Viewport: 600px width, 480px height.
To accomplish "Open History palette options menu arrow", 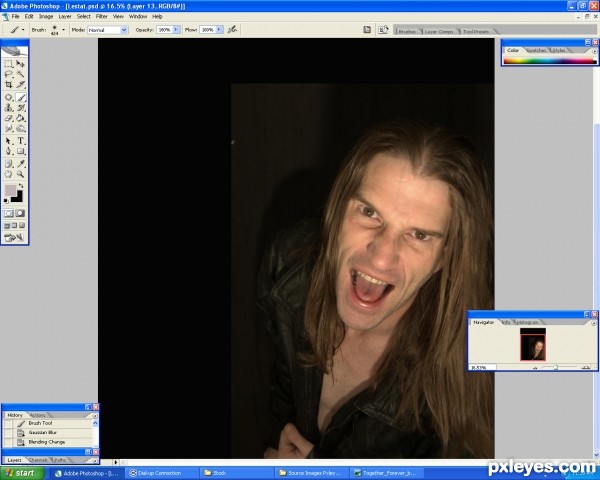I will 95,415.
